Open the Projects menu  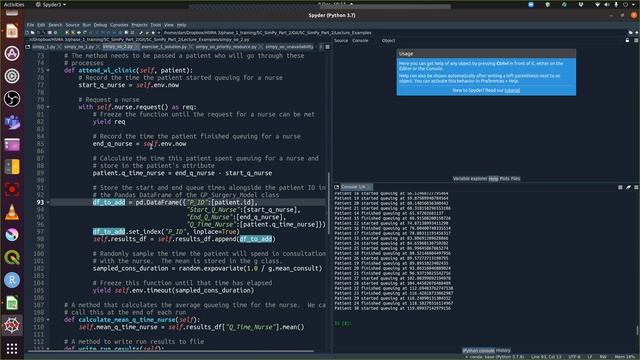139,25
